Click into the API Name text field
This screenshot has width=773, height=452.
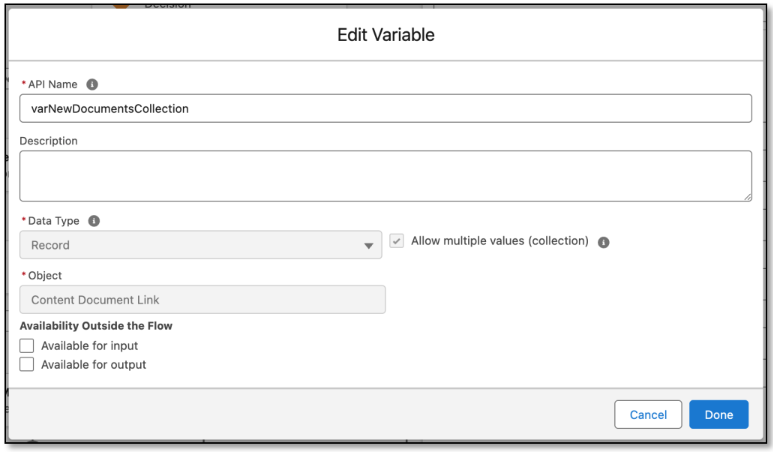point(385,108)
